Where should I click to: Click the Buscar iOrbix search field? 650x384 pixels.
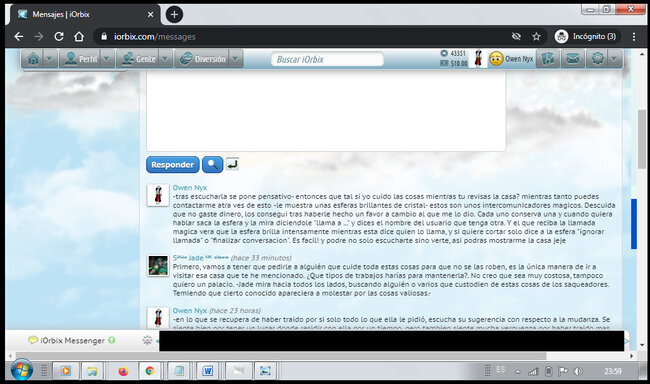click(327, 59)
